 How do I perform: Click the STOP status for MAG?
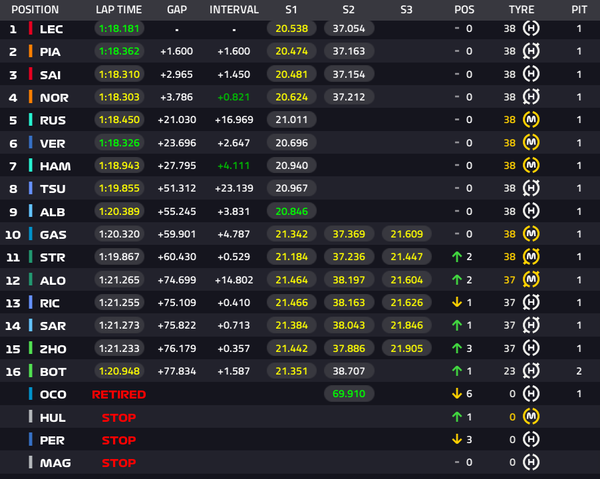pyautogui.click(x=119, y=463)
